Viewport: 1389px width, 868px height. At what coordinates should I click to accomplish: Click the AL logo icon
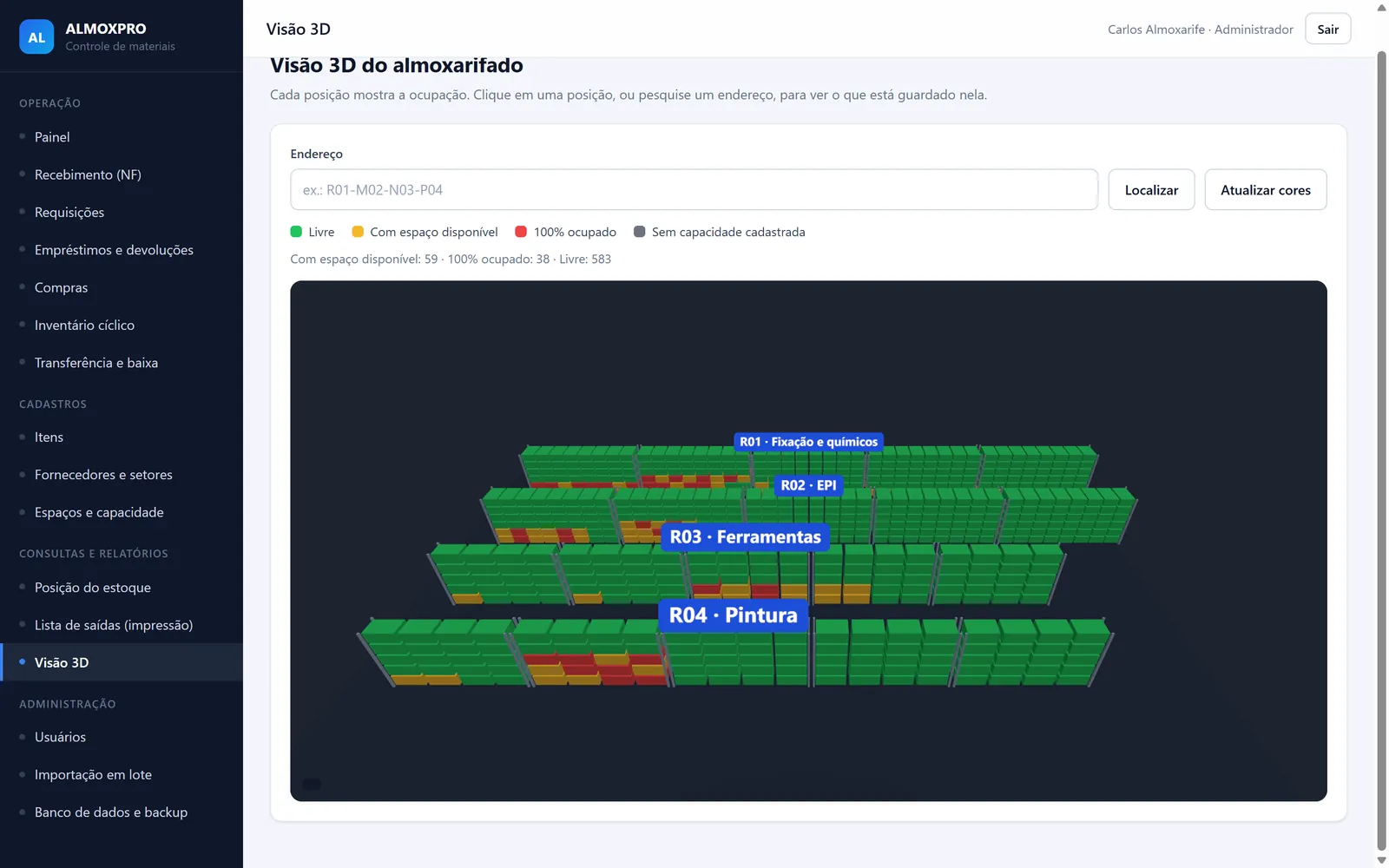pos(36,36)
